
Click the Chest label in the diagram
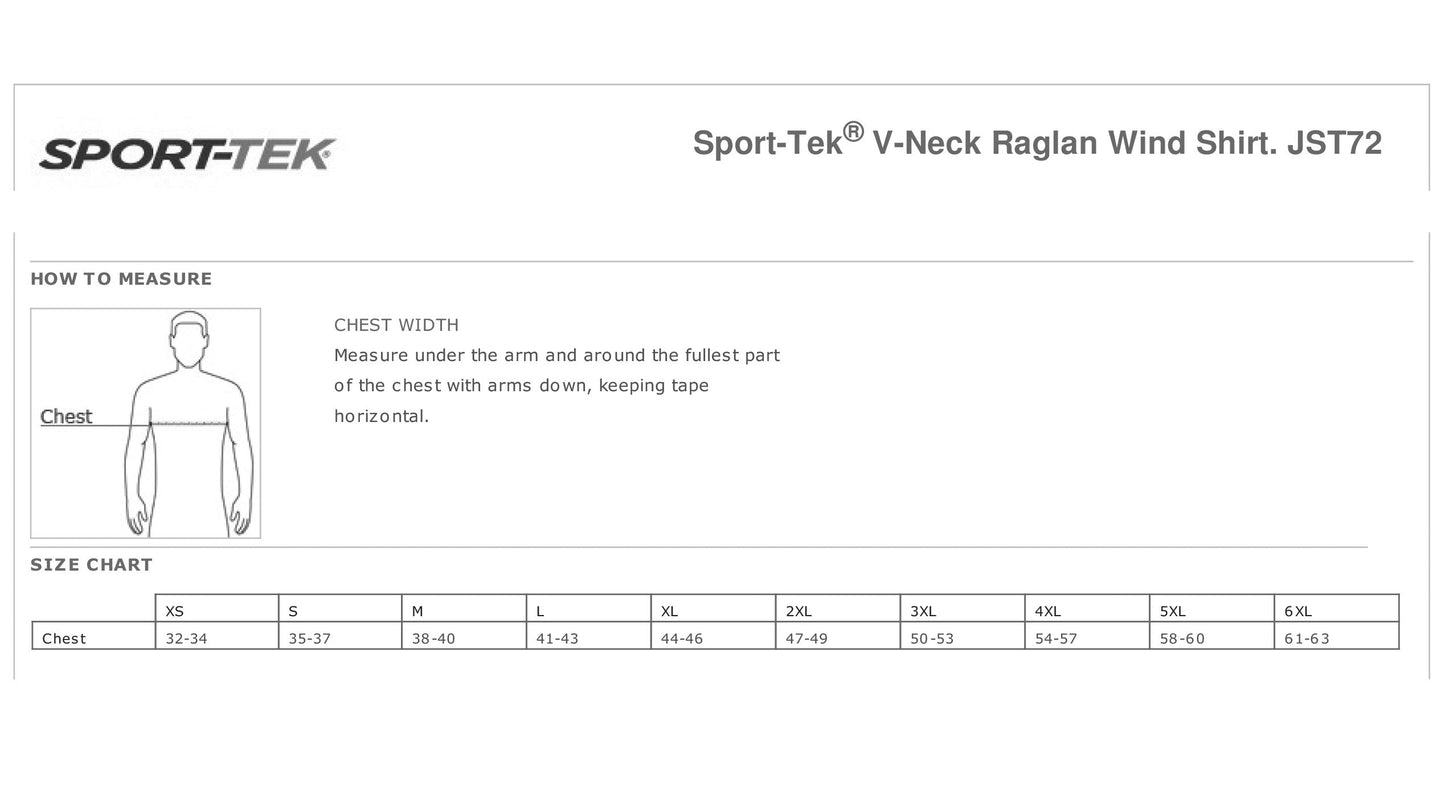pyautogui.click(x=66, y=417)
